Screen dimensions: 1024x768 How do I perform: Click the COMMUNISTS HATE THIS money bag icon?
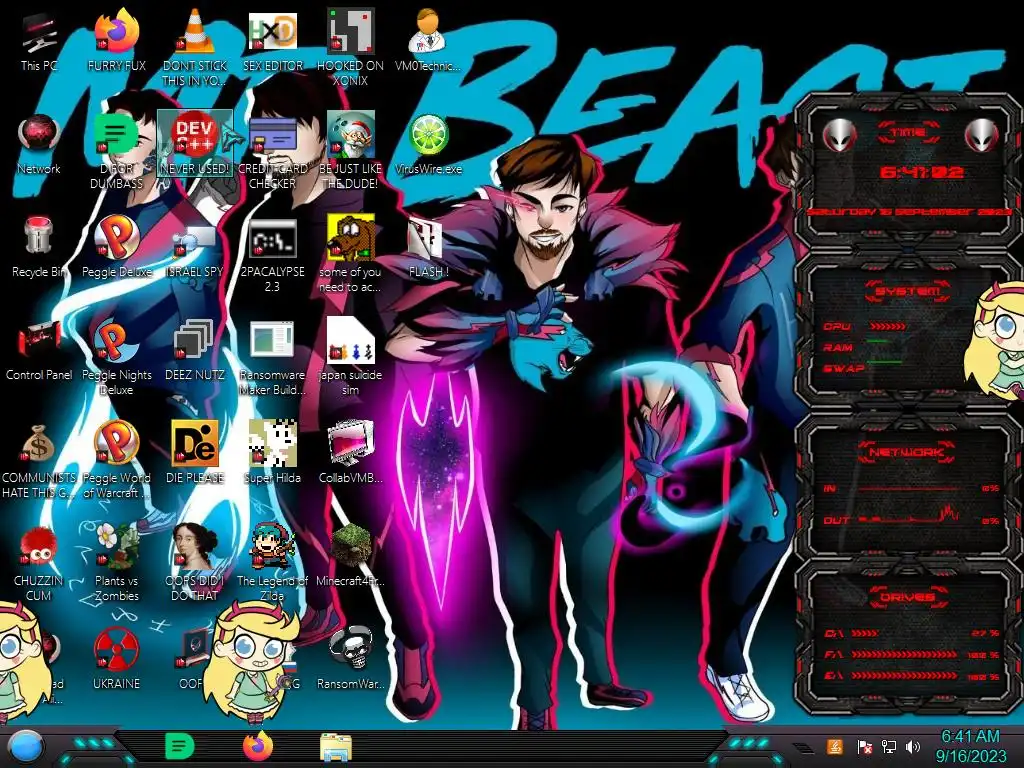coord(39,460)
